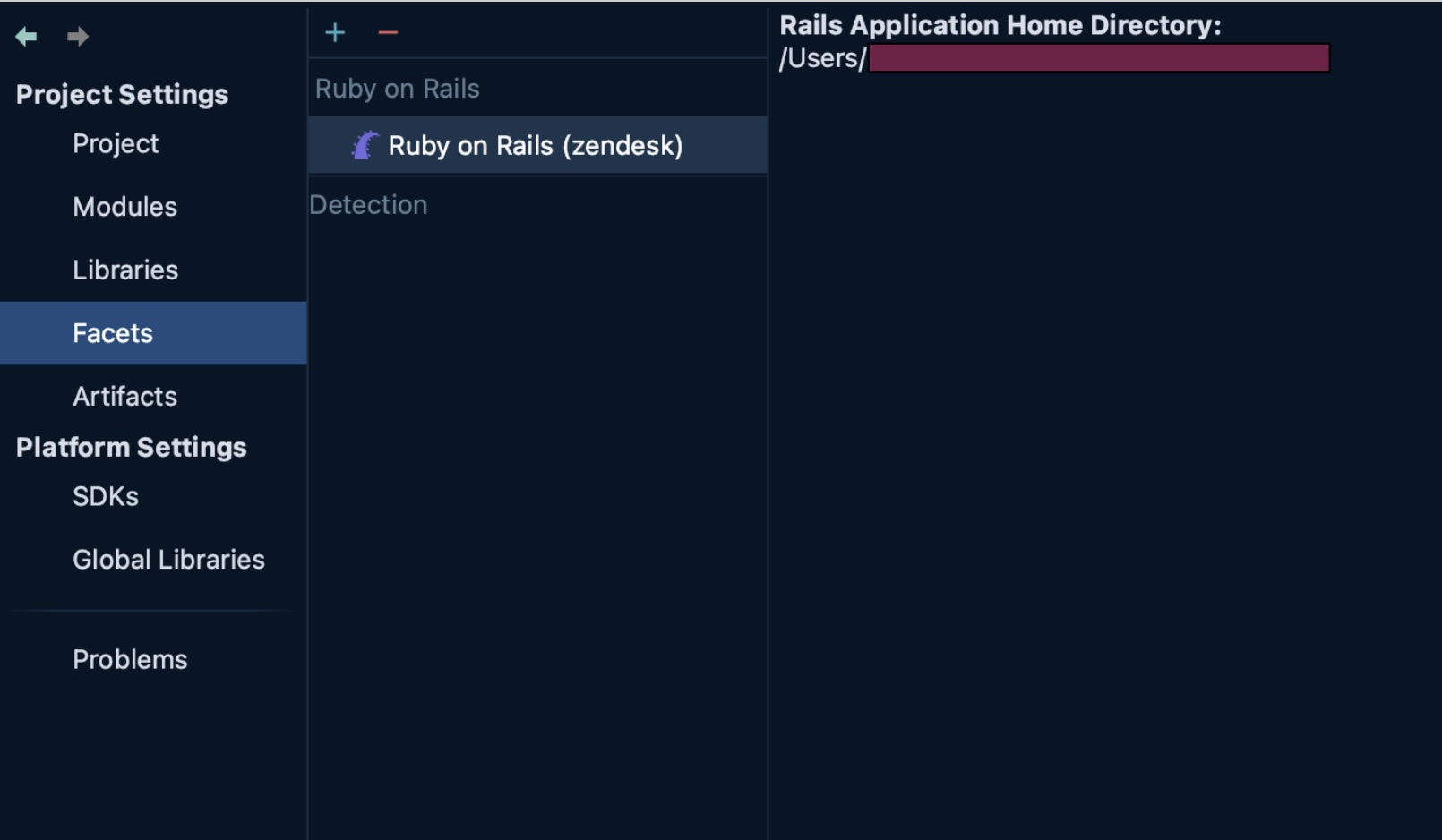Viewport: 1442px width, 840px height.
Task: Click the forward navigation arrow
Action: point(78,37)
